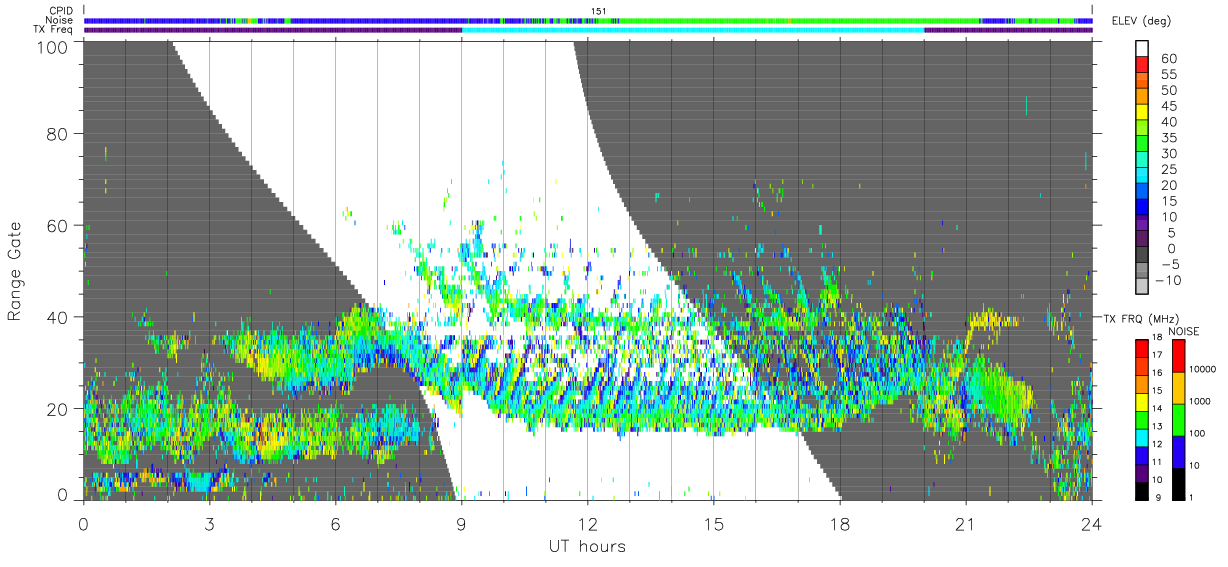The image size is (1228, 567).
Task: Click the elevation colorbar label 30
Action: click(1167, 153)
